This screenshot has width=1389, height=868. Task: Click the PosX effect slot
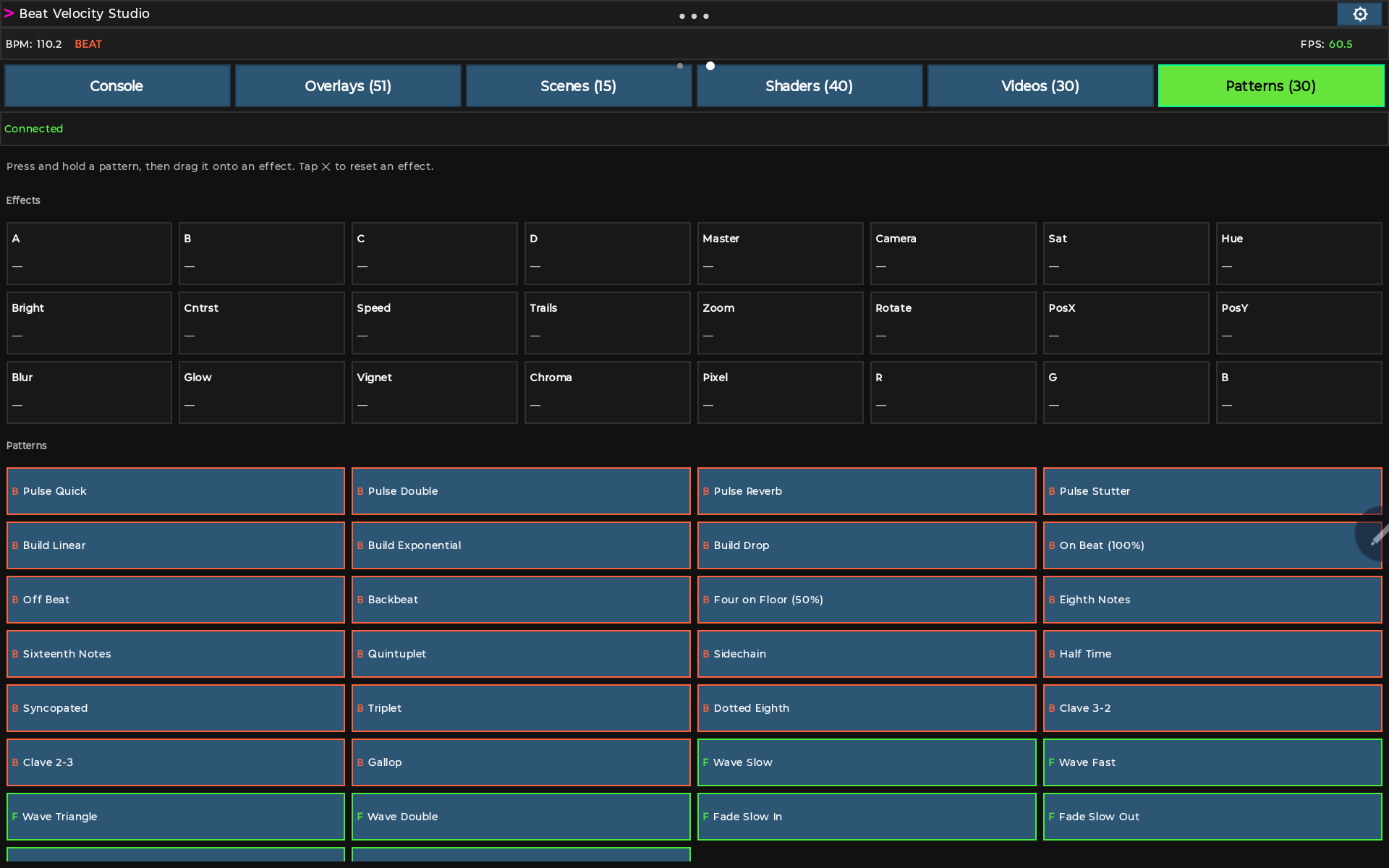(1126, 323)
